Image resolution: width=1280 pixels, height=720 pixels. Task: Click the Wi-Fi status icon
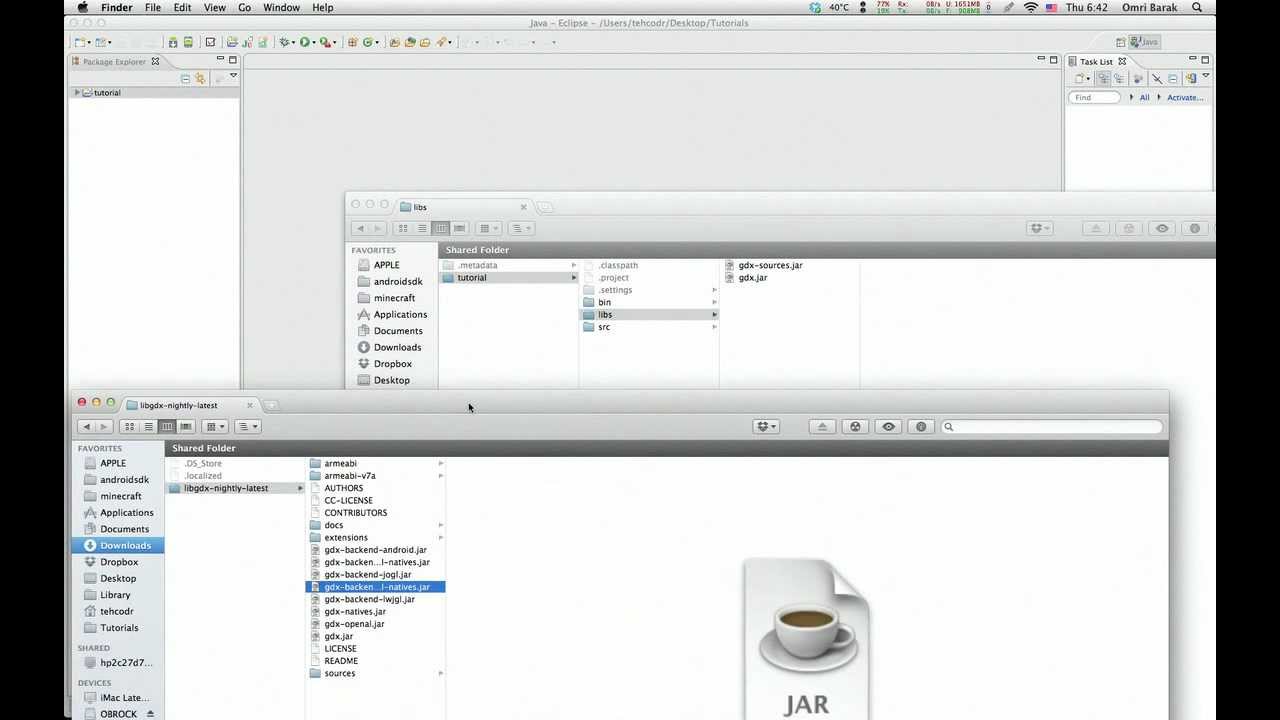(x=1031, y=7)
